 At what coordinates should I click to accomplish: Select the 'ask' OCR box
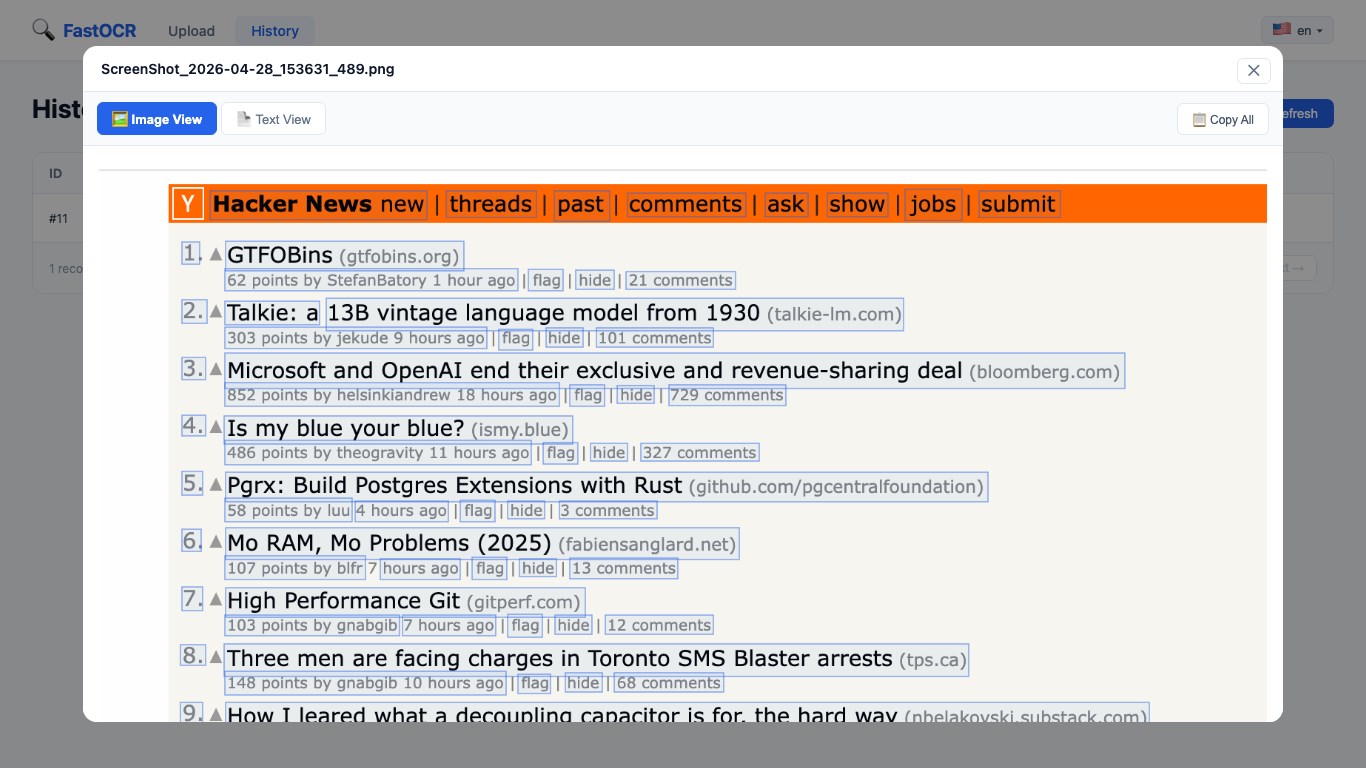785,204
